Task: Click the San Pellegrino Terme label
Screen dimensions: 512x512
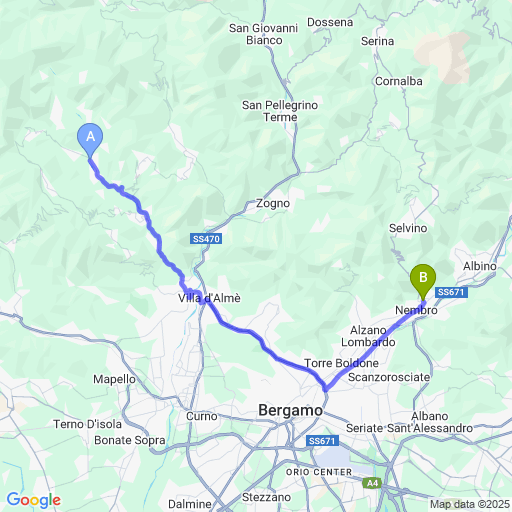Action: pyautogui.click(x=280, y=111)
